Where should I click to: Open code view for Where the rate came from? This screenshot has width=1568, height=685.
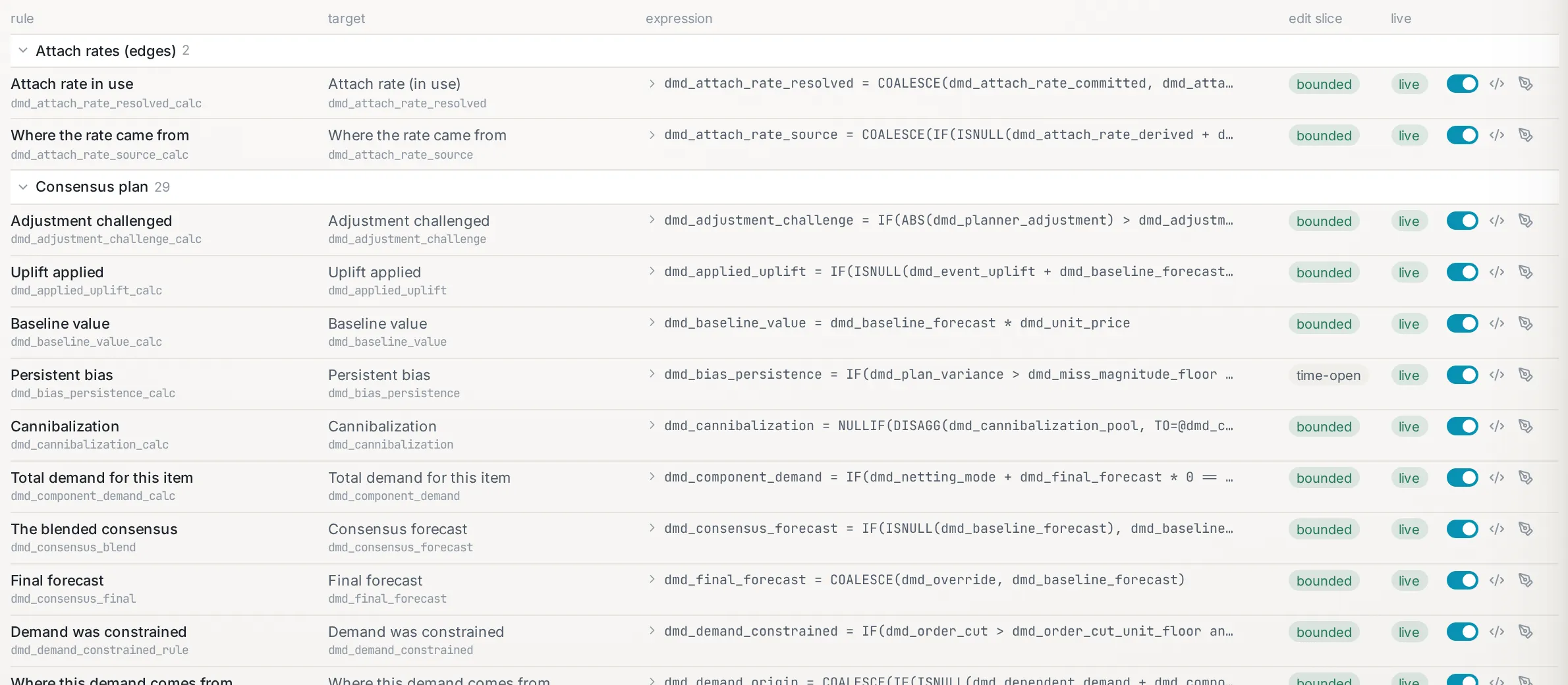click(1497, 135)
